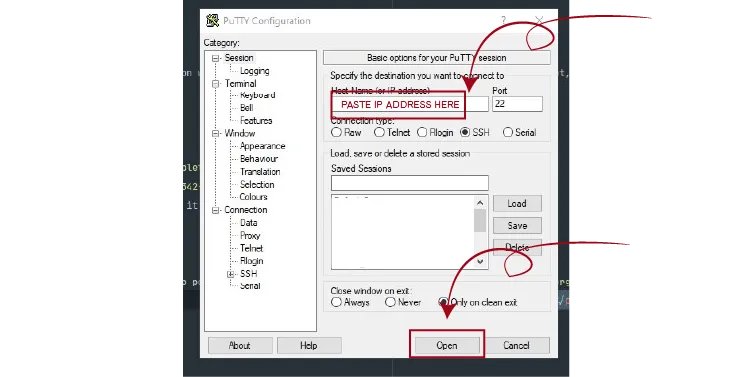The height and width of the screenshot is (377, 752).
Task: Open the Proxy settings category
Action: click(x=250, y=236)
